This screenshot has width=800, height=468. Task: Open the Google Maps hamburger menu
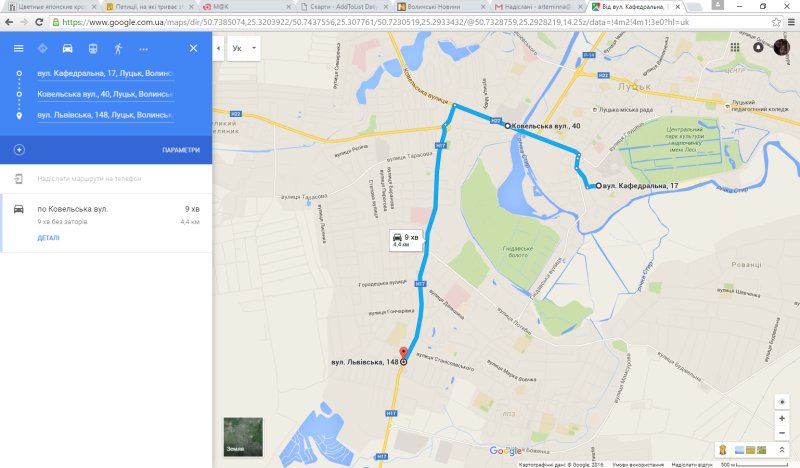pyautogui.click(x=18, y=48)
